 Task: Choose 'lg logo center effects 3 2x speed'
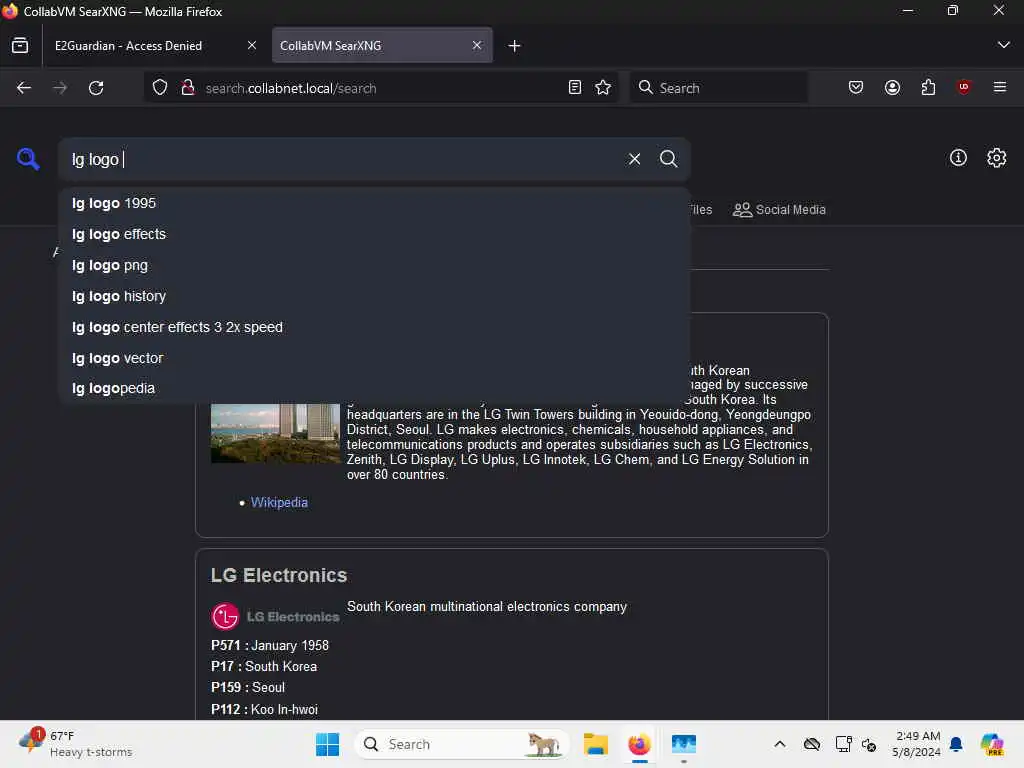coord(374,327)
